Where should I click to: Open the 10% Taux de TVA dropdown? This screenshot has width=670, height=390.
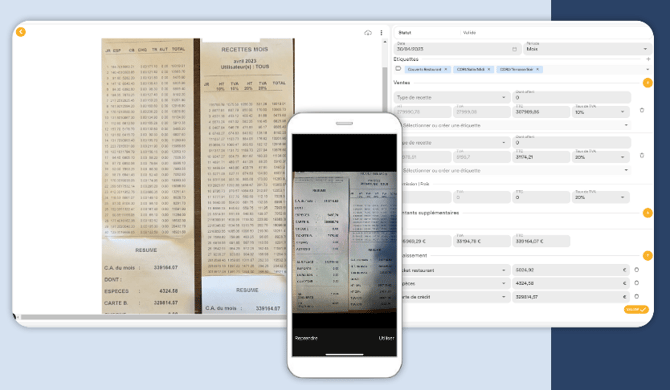pyautogui.click(x=600, y=112)
